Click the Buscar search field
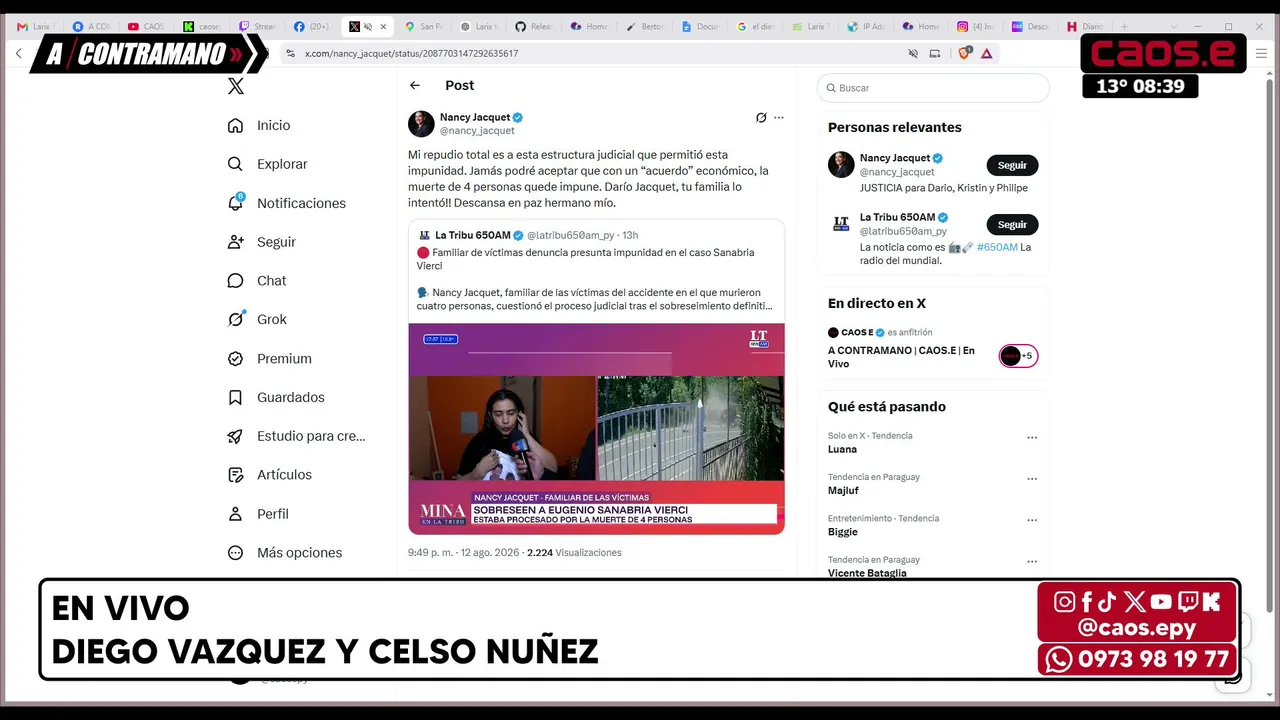1280x720 pixels. click(933, 88)
